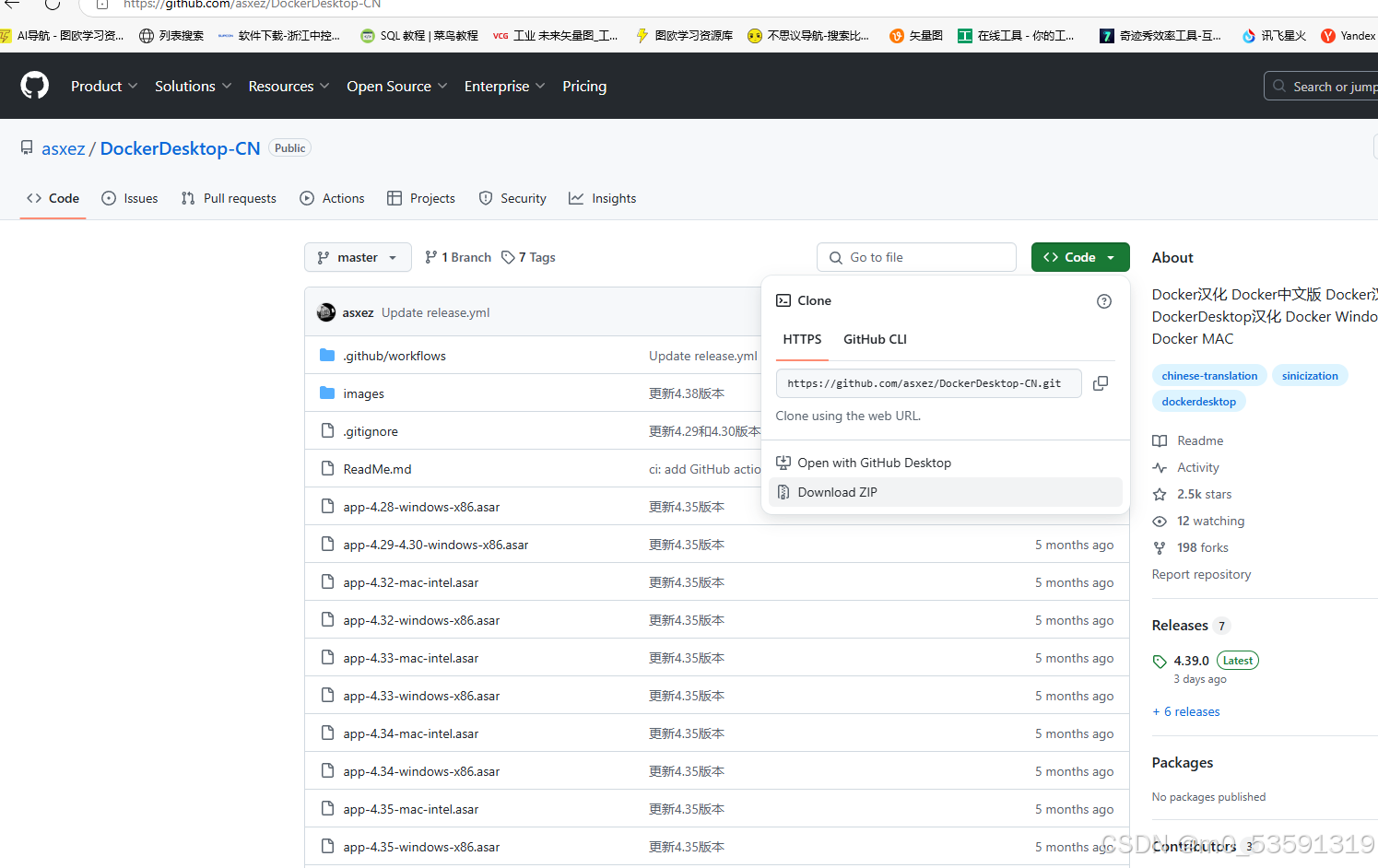The width and height of the screenshot is (1378, 868).
Task: Open app-4.35-mac-intel.asar file
Action: coord(411,809)
